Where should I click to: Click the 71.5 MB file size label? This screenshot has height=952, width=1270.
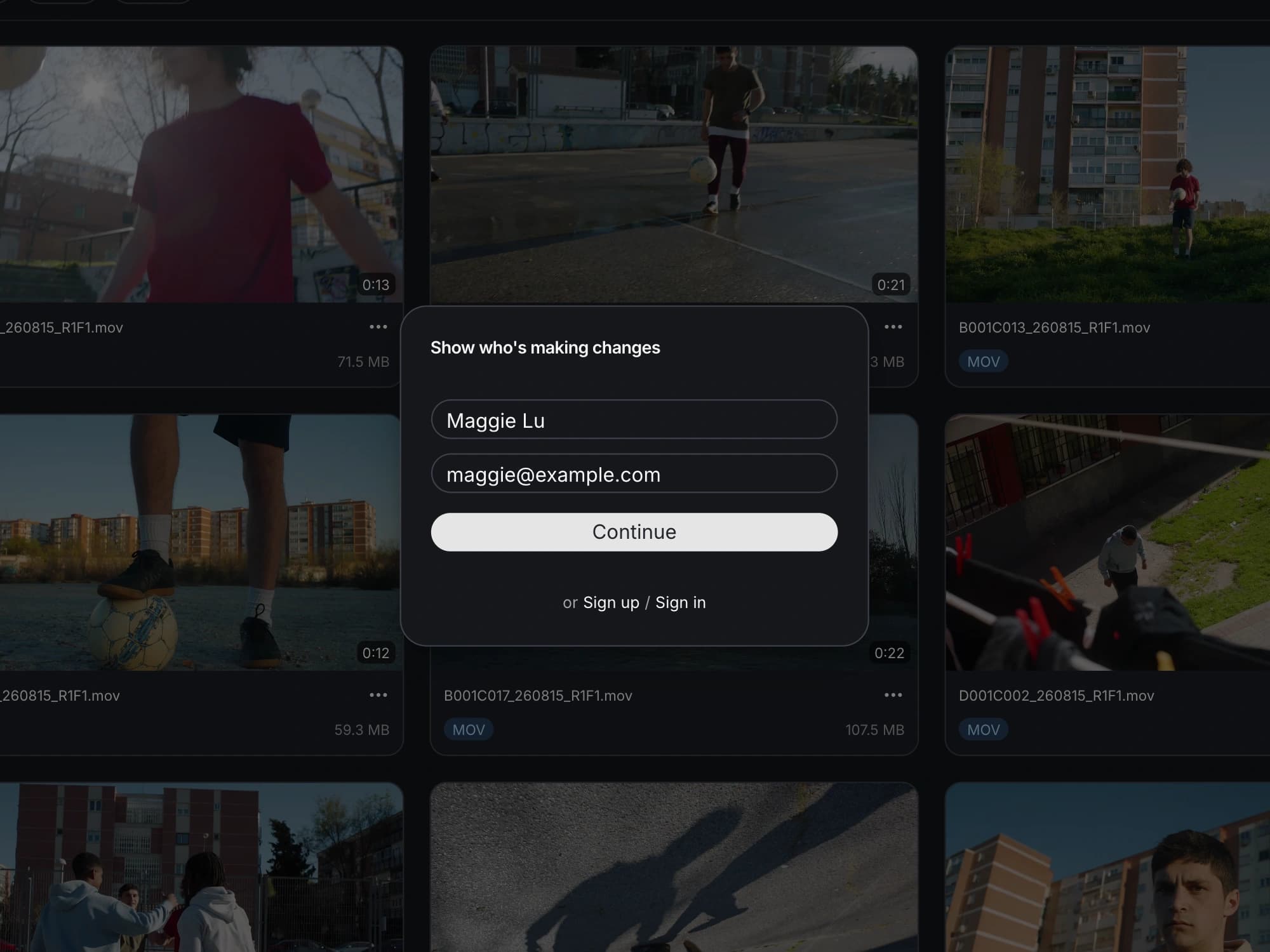363,362
